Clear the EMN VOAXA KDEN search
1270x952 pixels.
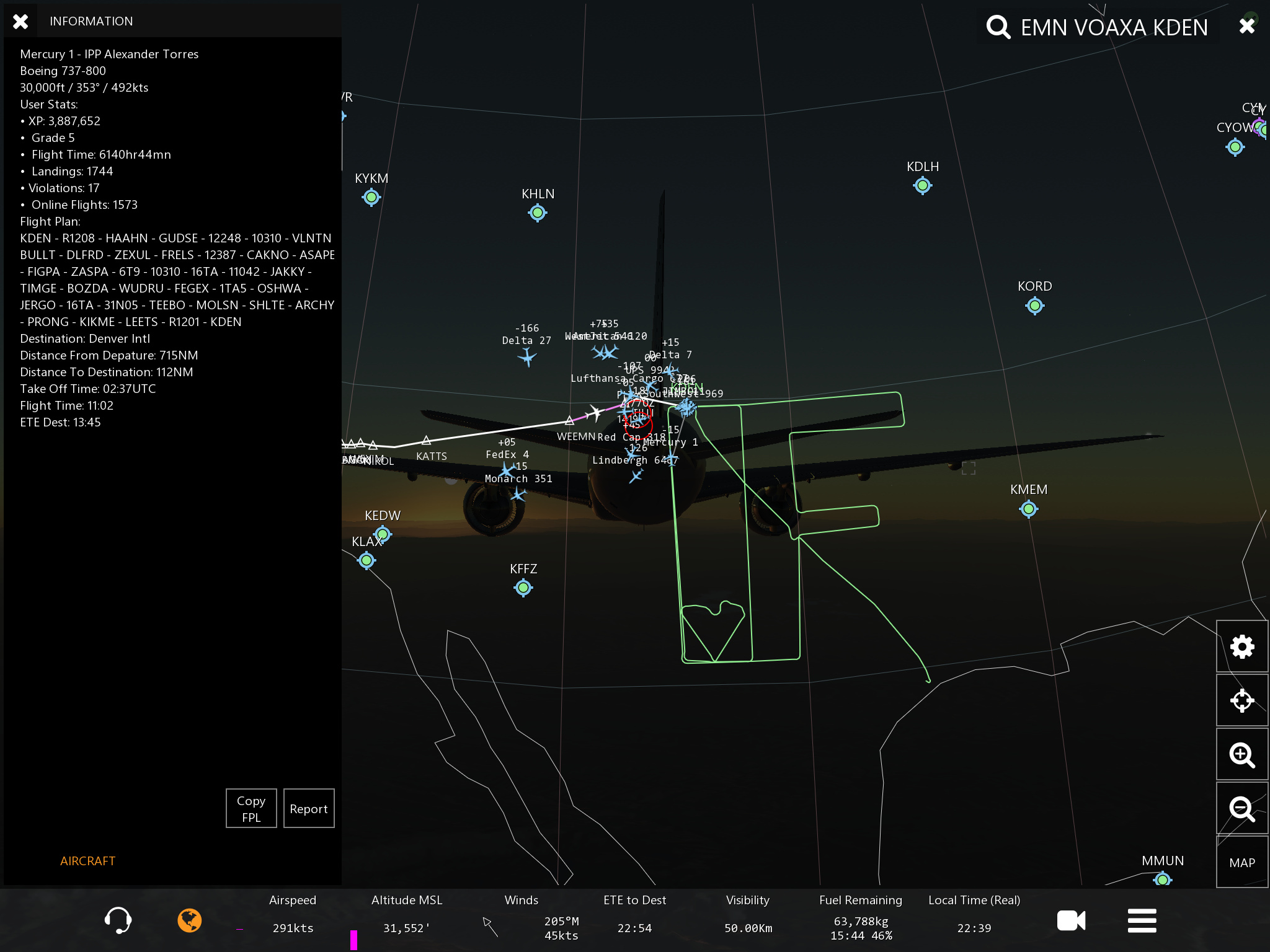pos(1247,26)
